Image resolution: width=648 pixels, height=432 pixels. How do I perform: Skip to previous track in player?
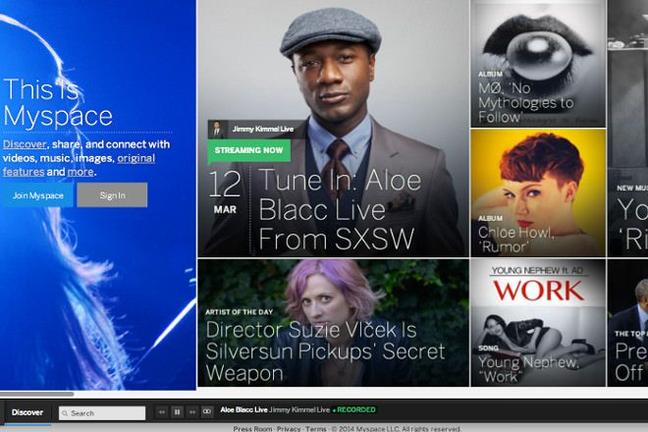pos(162,412)
